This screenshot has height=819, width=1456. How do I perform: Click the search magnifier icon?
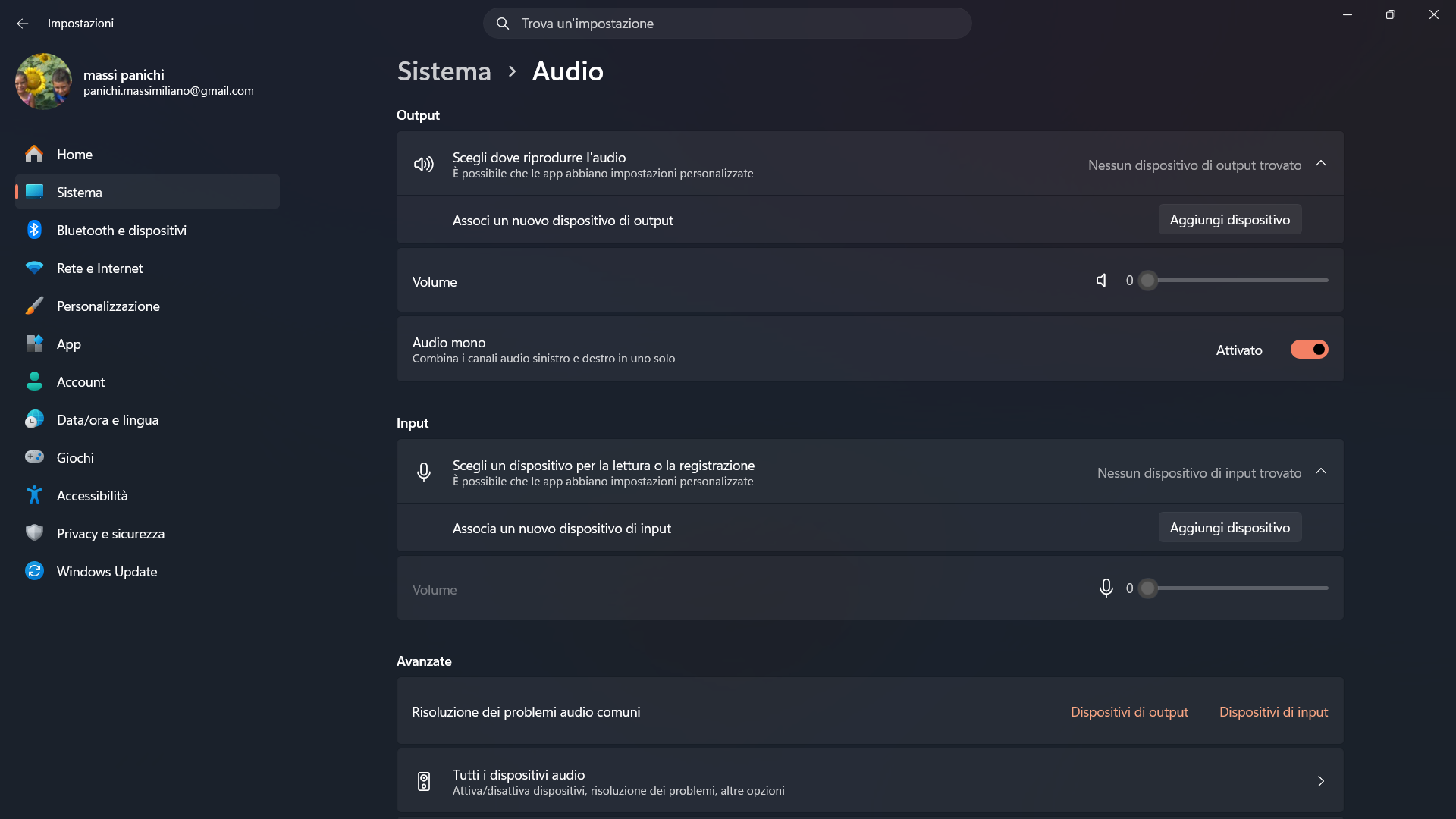tap(503, 24)
